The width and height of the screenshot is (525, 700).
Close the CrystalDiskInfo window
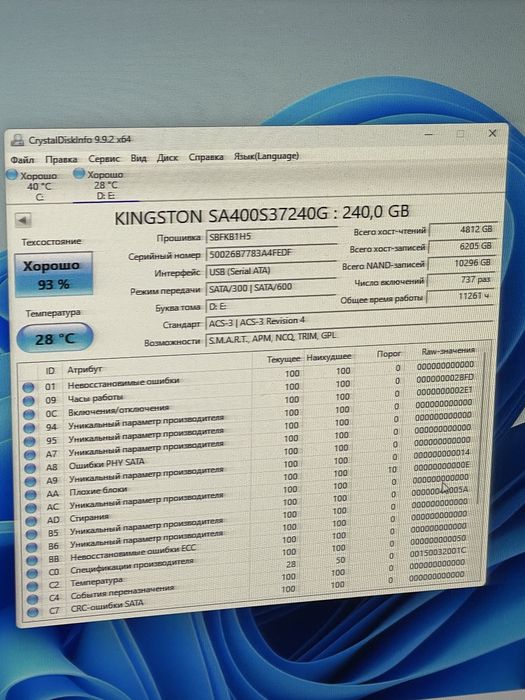(x=492, y=133)
